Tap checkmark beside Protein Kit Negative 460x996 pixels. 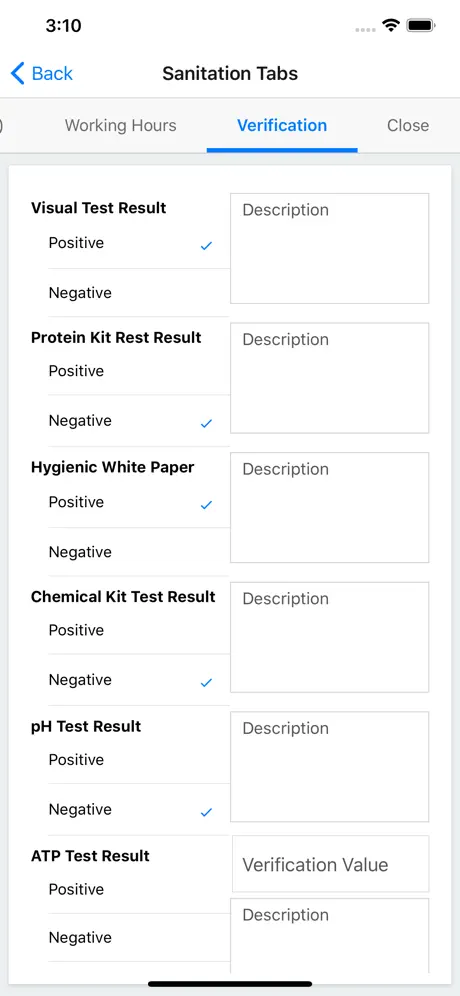[x=206, y=424]
